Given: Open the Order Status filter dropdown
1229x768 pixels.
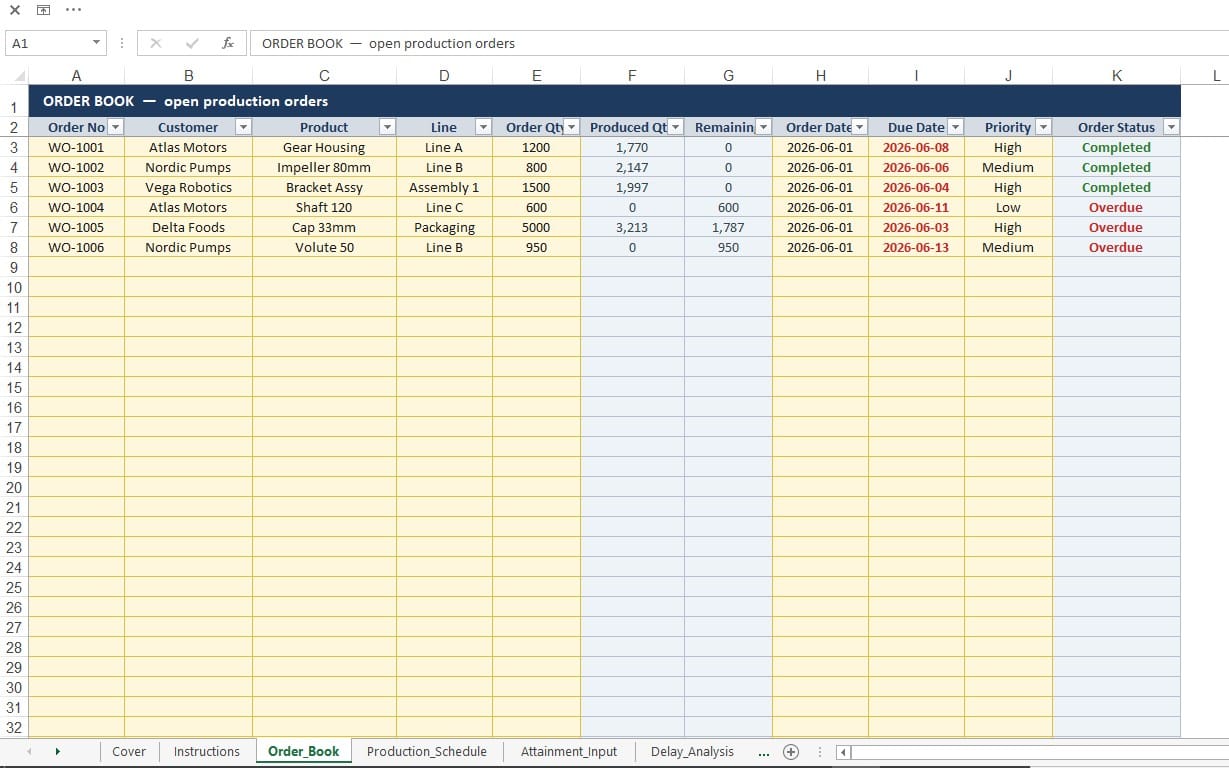Looking at the screenshot, I should (1171, 127).
